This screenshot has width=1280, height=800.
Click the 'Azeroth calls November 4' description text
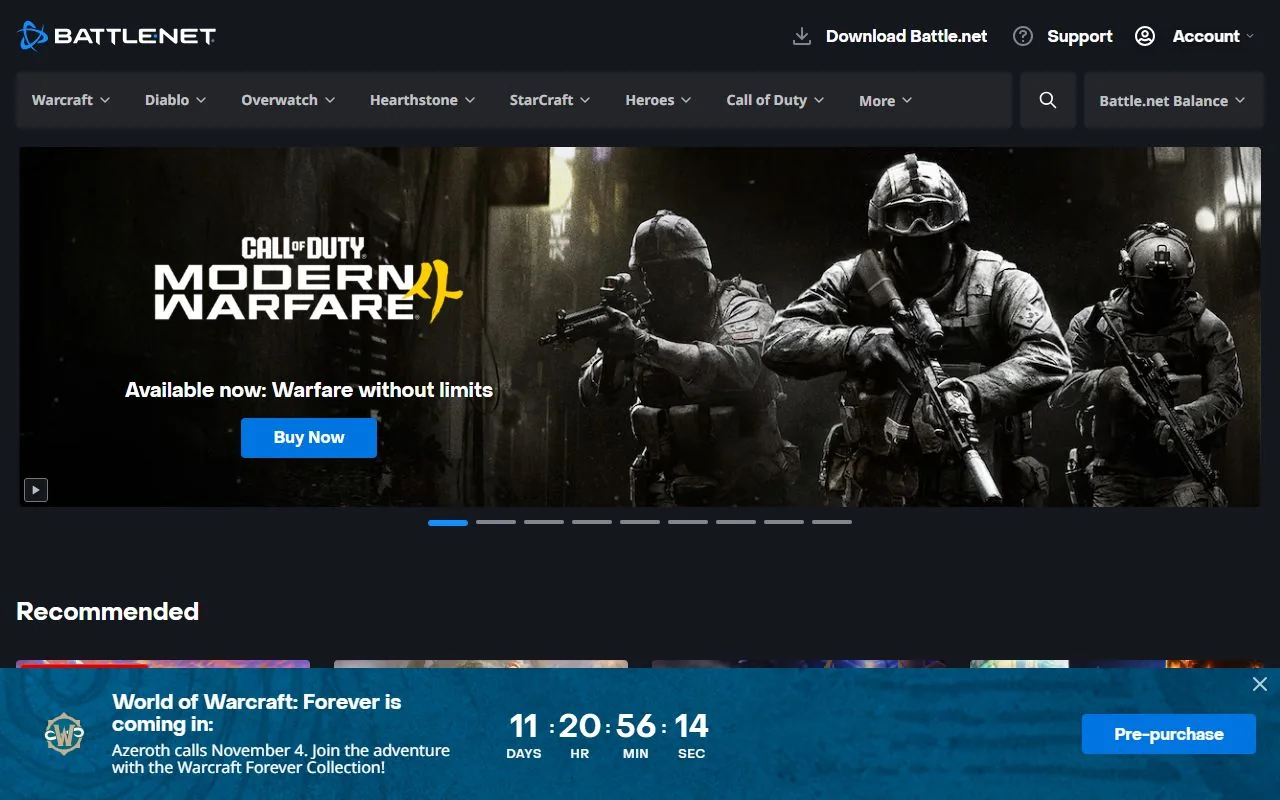coord(281,759)
